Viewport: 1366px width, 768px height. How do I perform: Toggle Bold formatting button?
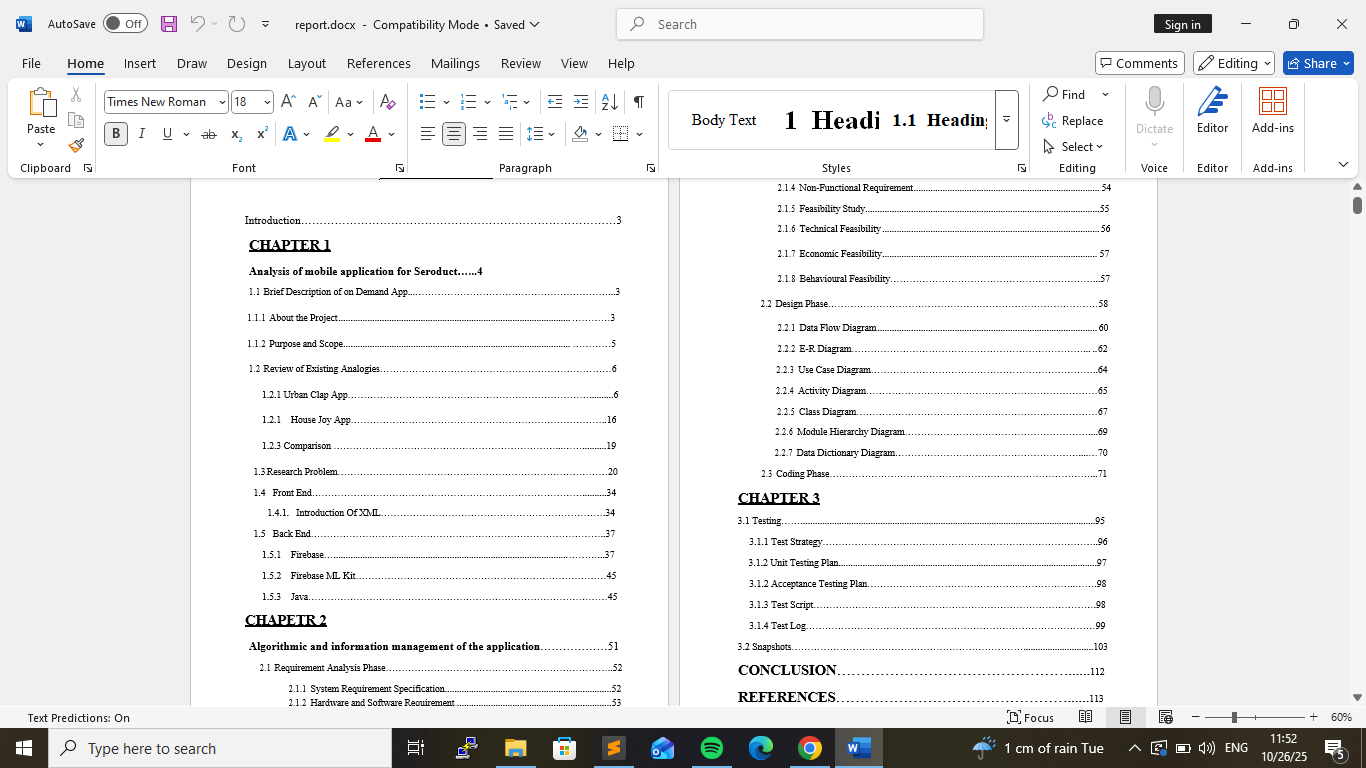click(116, 134)
